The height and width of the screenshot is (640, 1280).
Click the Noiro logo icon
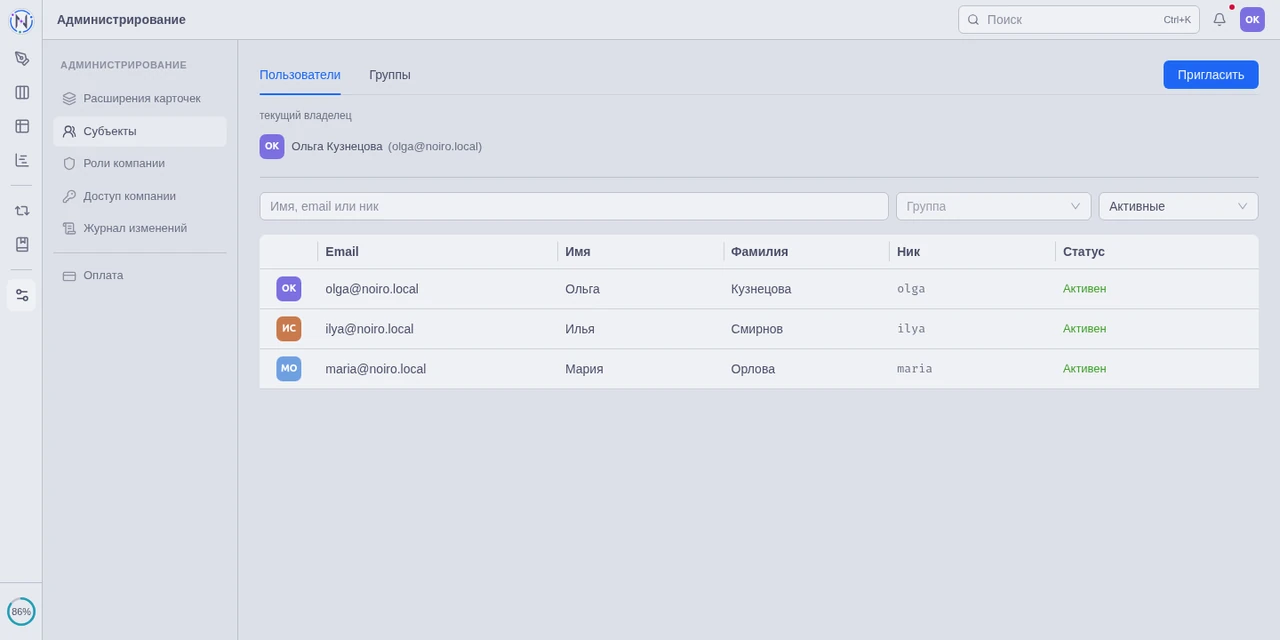point(21,20)
